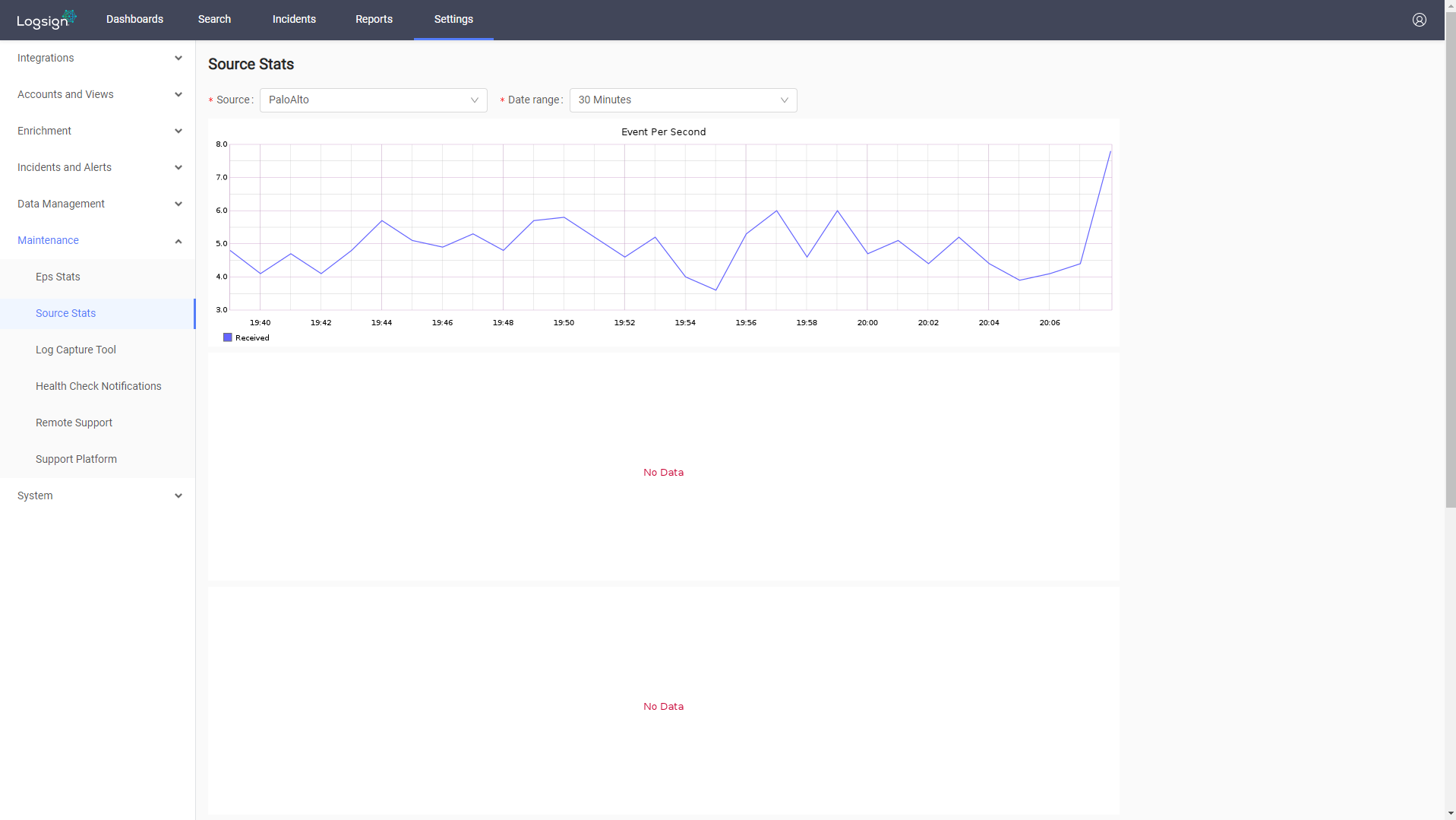Open the Incidents tab
The height and width of the screenshot is (820, 1456).
(294, 19)
